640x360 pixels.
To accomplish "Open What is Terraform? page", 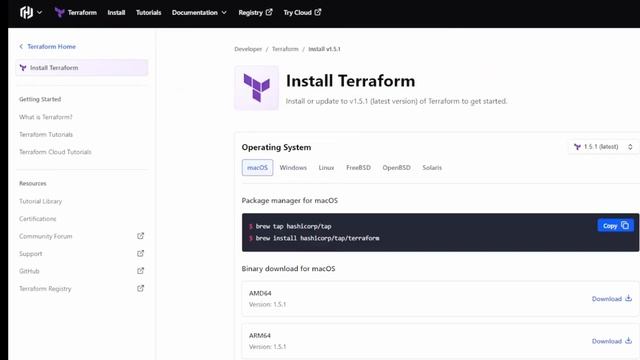I will (46, 117).
